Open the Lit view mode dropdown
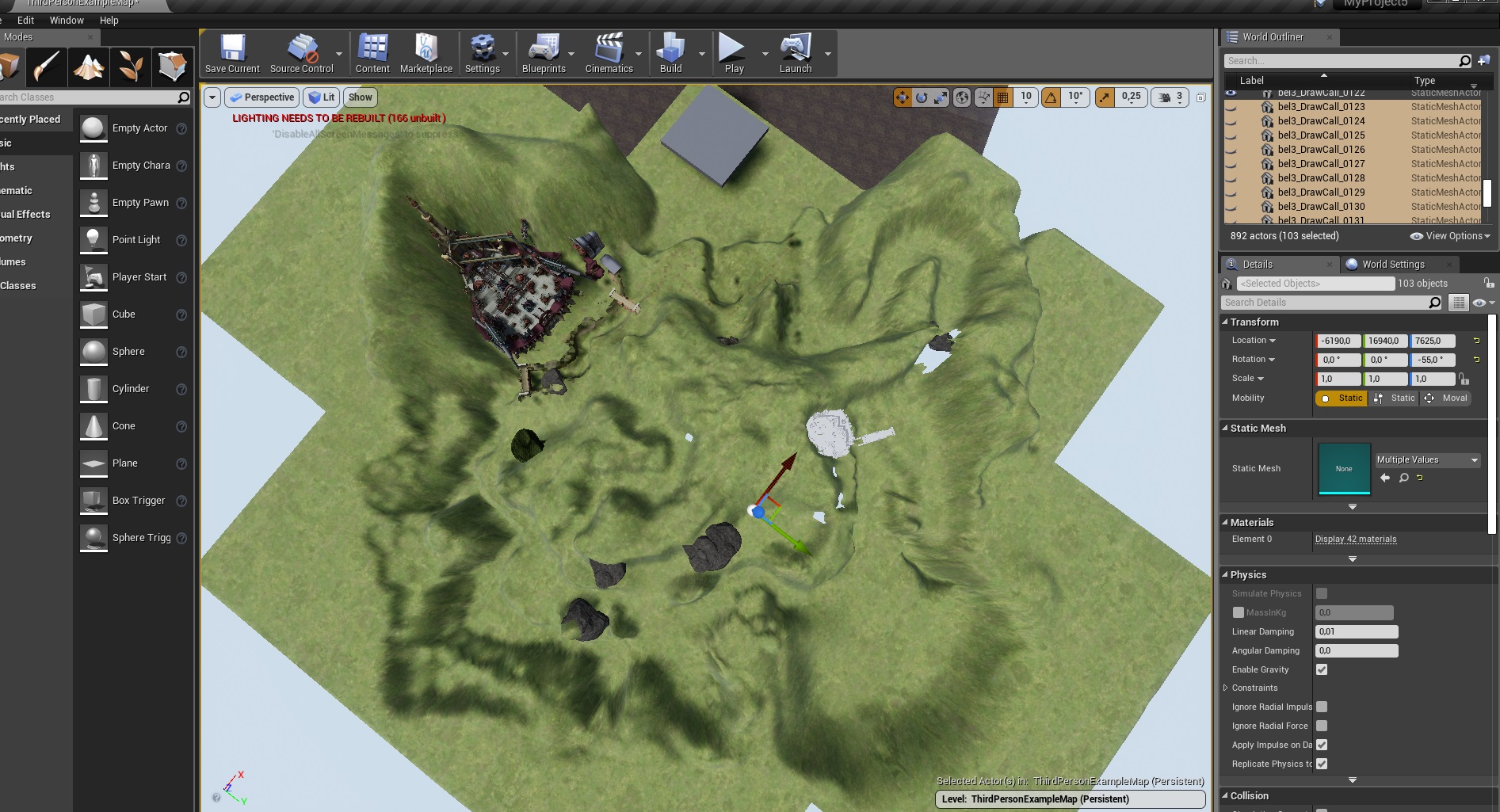This screenshot has height=812, width=1500. pos(322,97)
